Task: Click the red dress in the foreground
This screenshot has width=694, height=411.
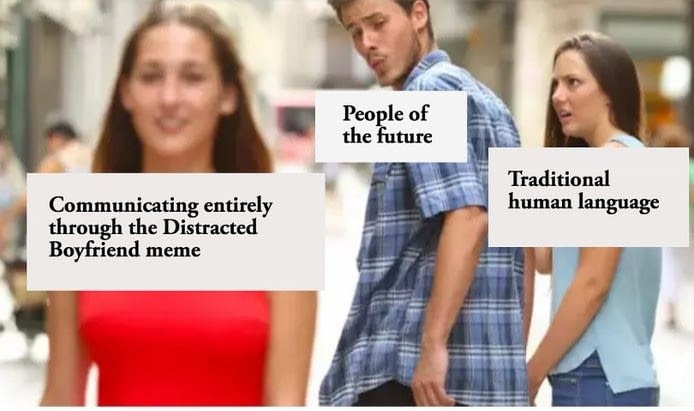Action: tap(175, 347)
